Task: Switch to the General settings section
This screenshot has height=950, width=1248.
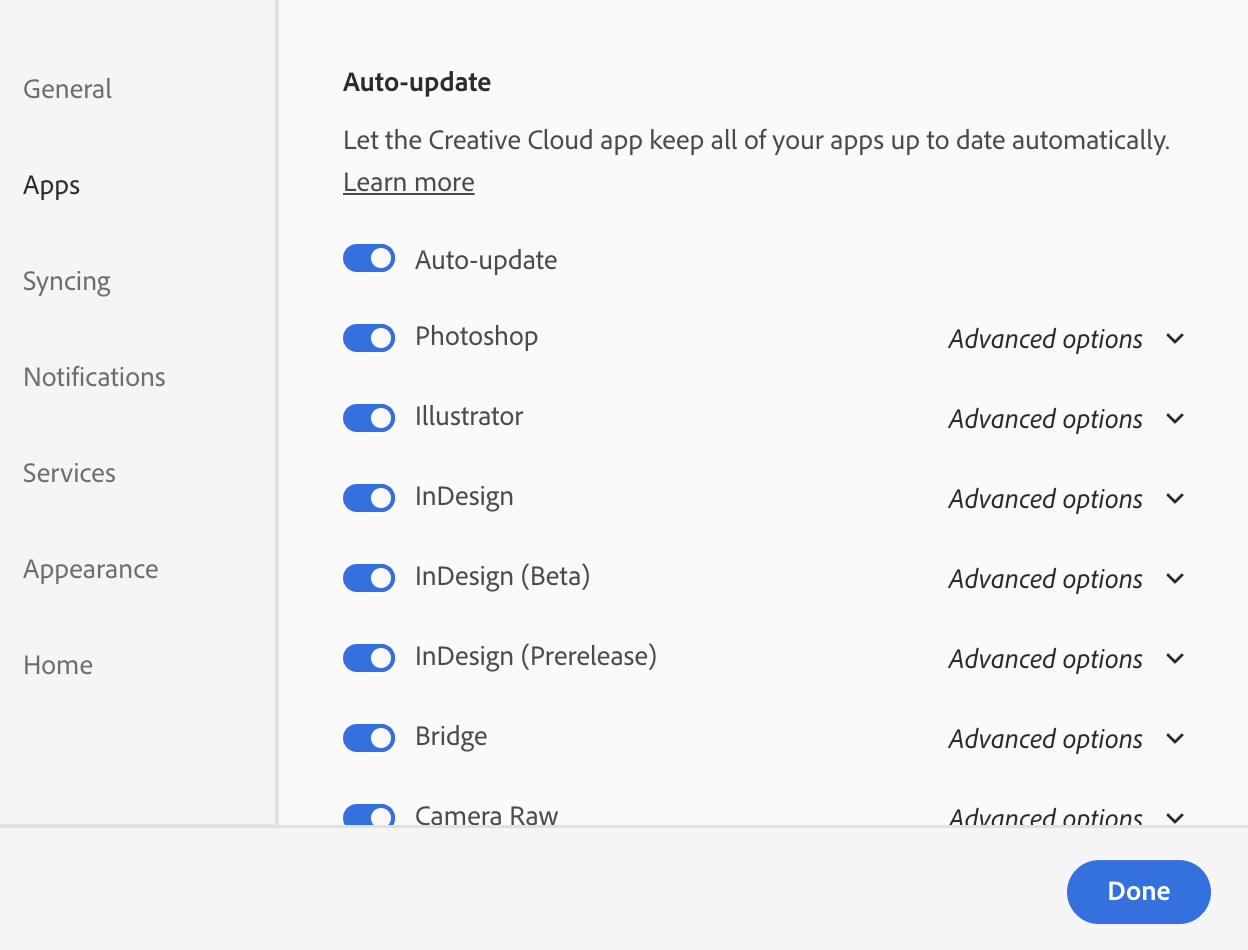Action: pyautogui.click(x=67, y=89)
